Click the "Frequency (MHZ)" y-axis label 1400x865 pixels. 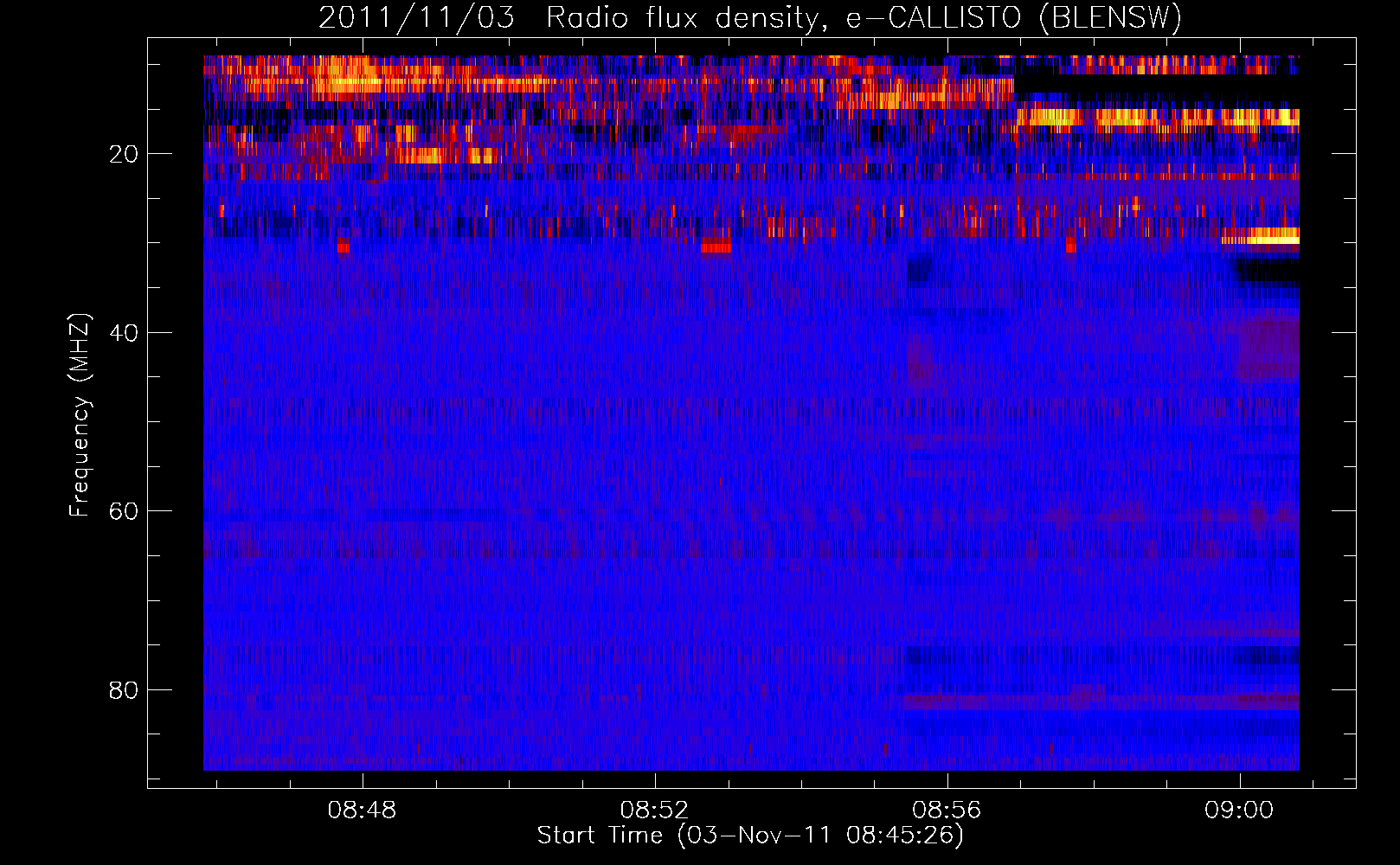(x=80, y=415)
